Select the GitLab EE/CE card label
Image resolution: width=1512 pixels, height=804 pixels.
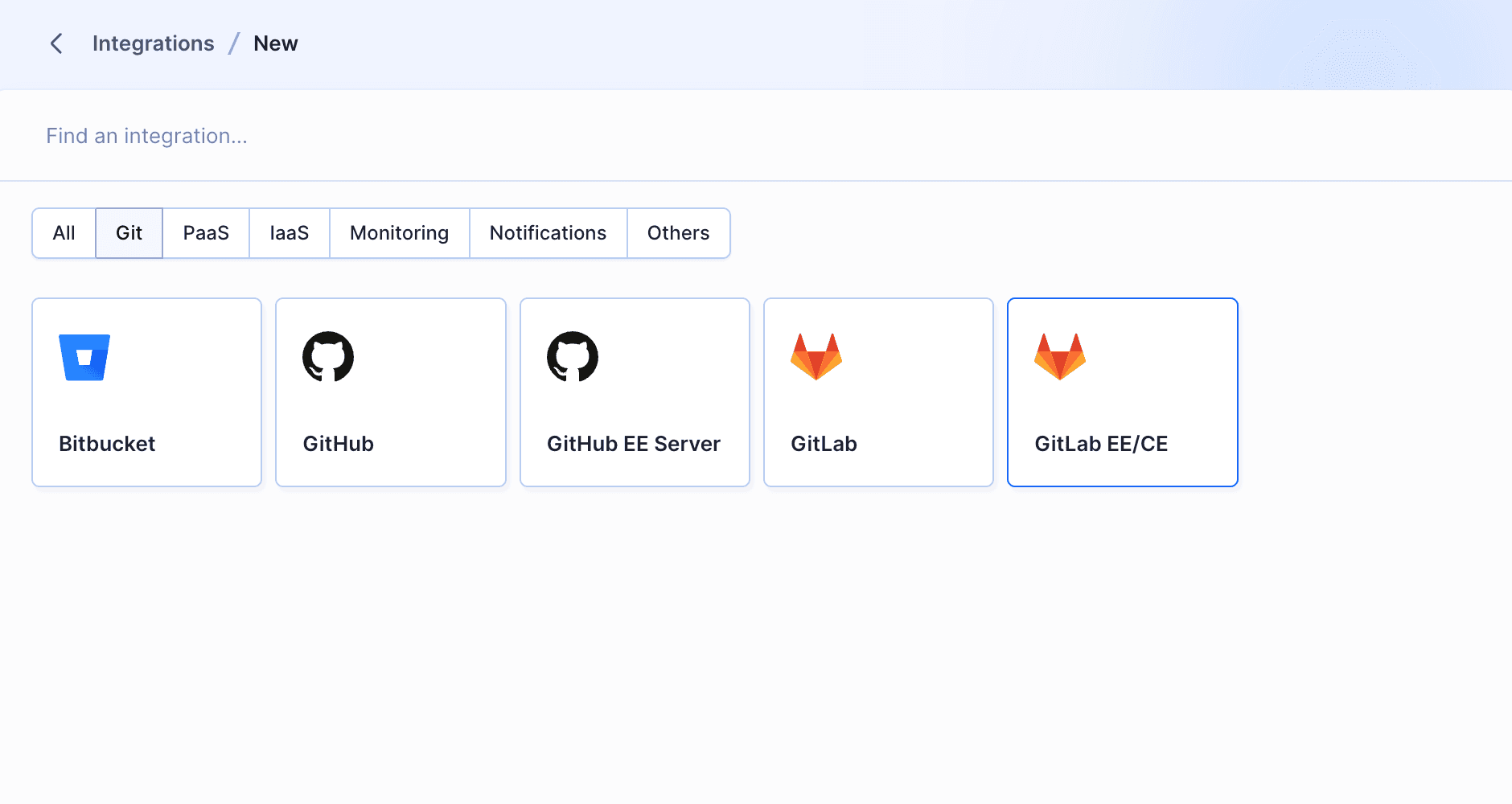1101,444
